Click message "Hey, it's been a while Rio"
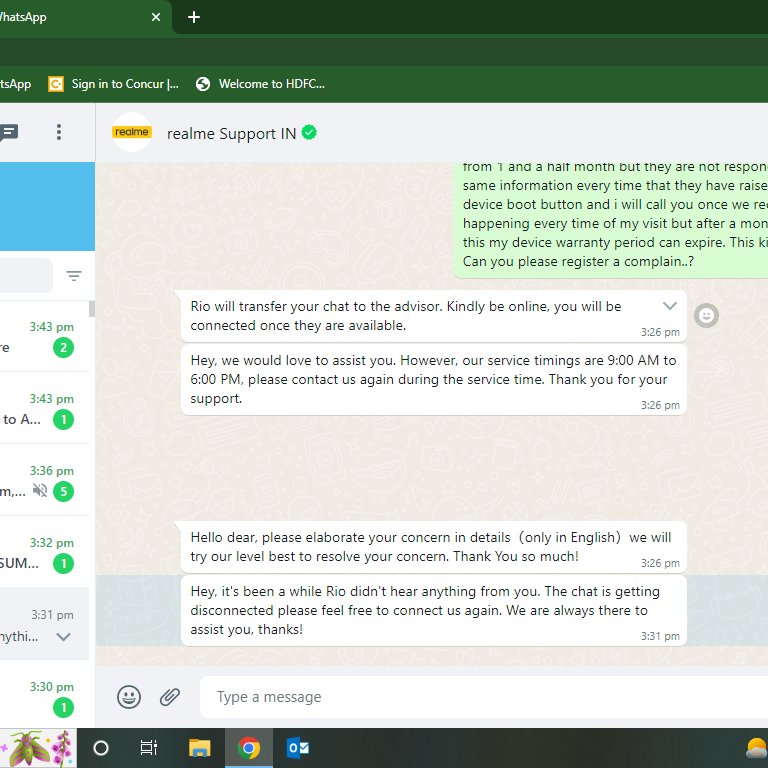This screenshot has width=768, height=768. (x=433, y=610)
